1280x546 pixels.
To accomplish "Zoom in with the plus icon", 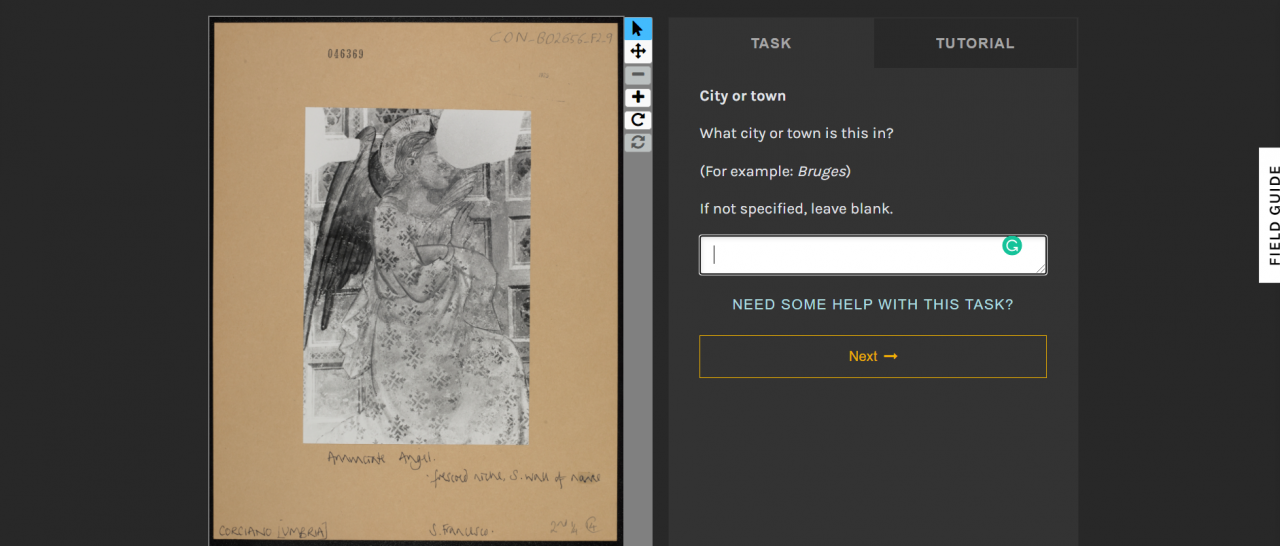I will [638, 97].
